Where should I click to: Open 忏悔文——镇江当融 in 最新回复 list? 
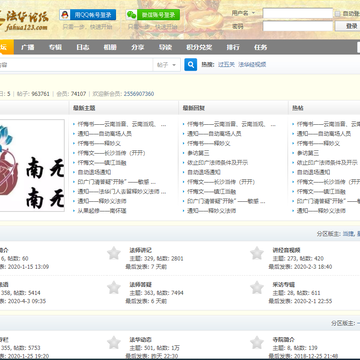(x=211, y=192)
